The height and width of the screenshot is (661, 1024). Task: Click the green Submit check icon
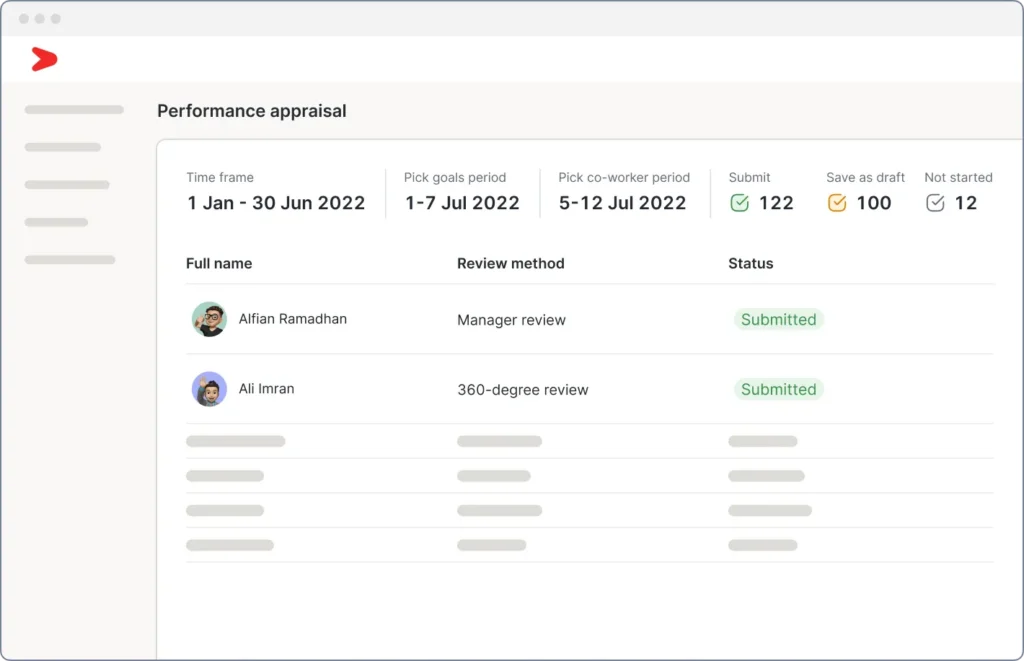[739, 203]
